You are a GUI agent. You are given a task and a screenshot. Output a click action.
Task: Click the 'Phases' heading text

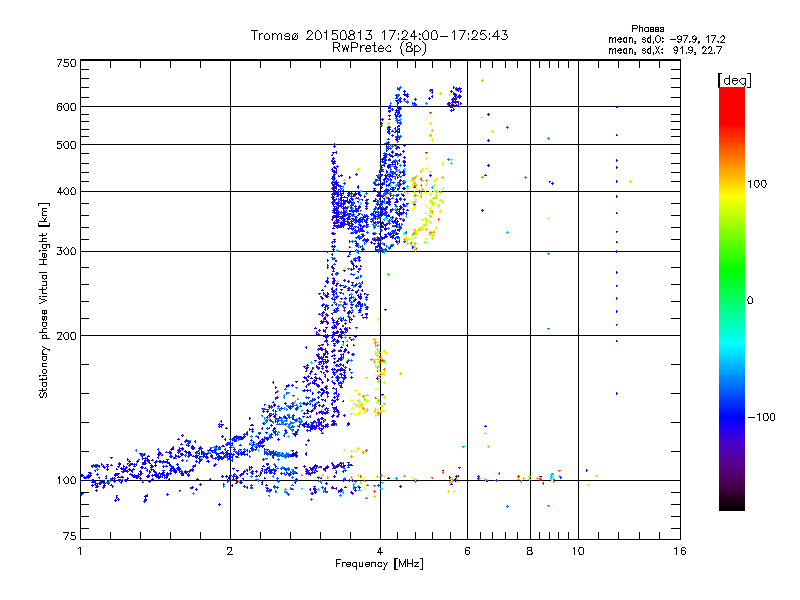[647, 29]
